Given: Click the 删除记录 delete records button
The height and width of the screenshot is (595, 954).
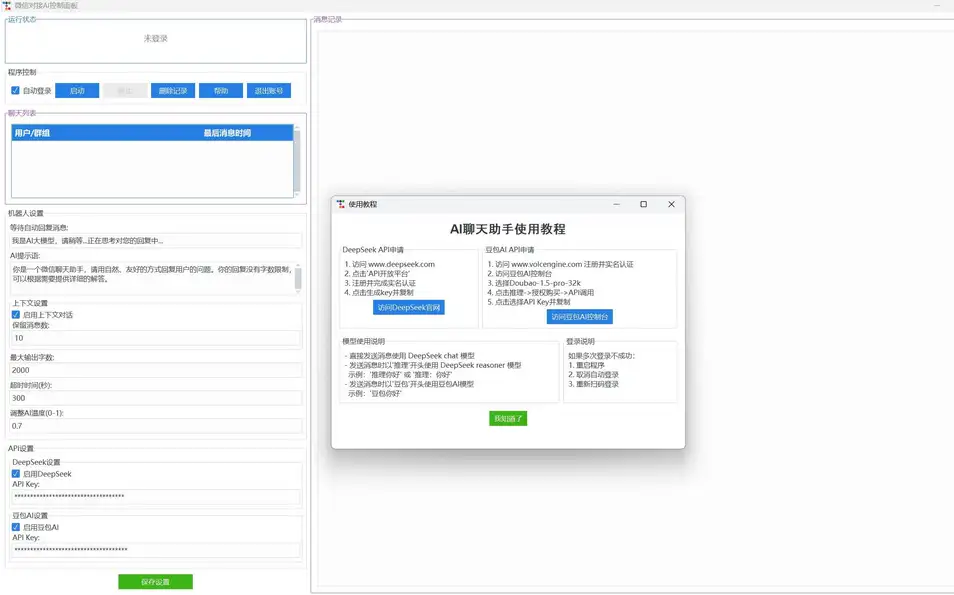Looking at the screenshot, I should point(173,91).
